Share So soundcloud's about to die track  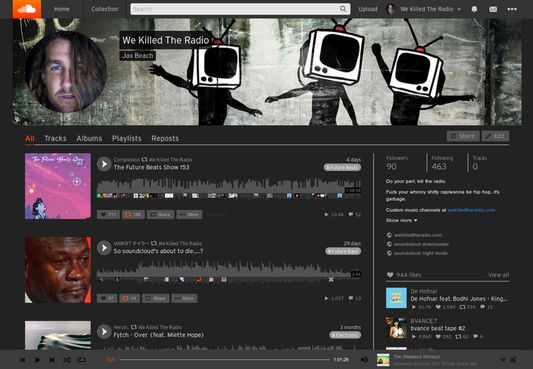[x=155, y=298]
